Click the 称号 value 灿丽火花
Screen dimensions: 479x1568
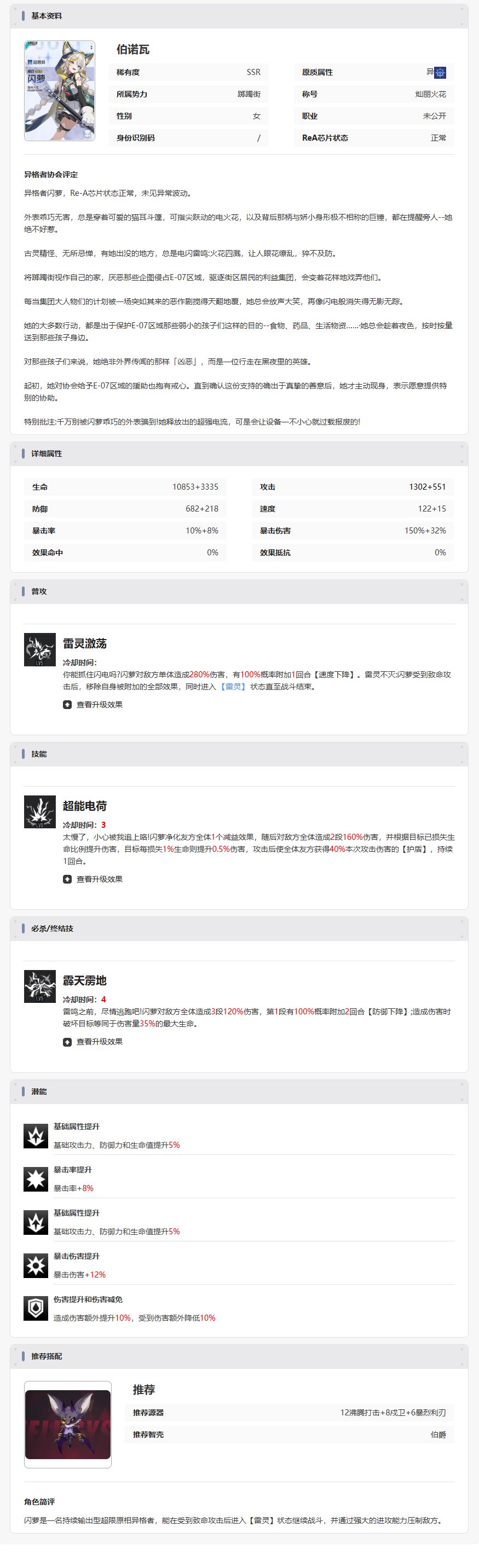coord(431,94)
